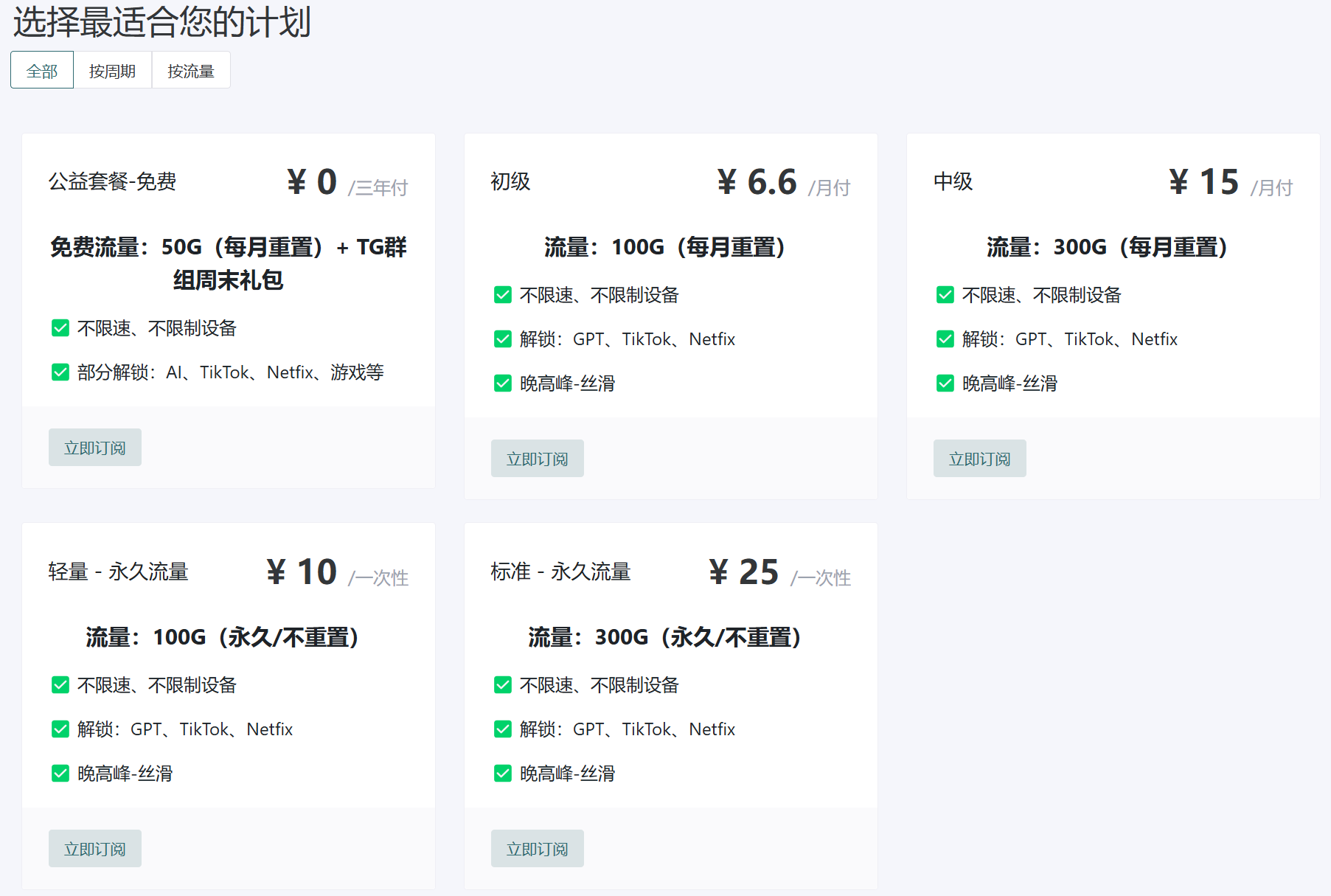The image size is (1331, 896).
Task: Click 立即订阅 for the 初级 plan
Action: coord(538,459)
